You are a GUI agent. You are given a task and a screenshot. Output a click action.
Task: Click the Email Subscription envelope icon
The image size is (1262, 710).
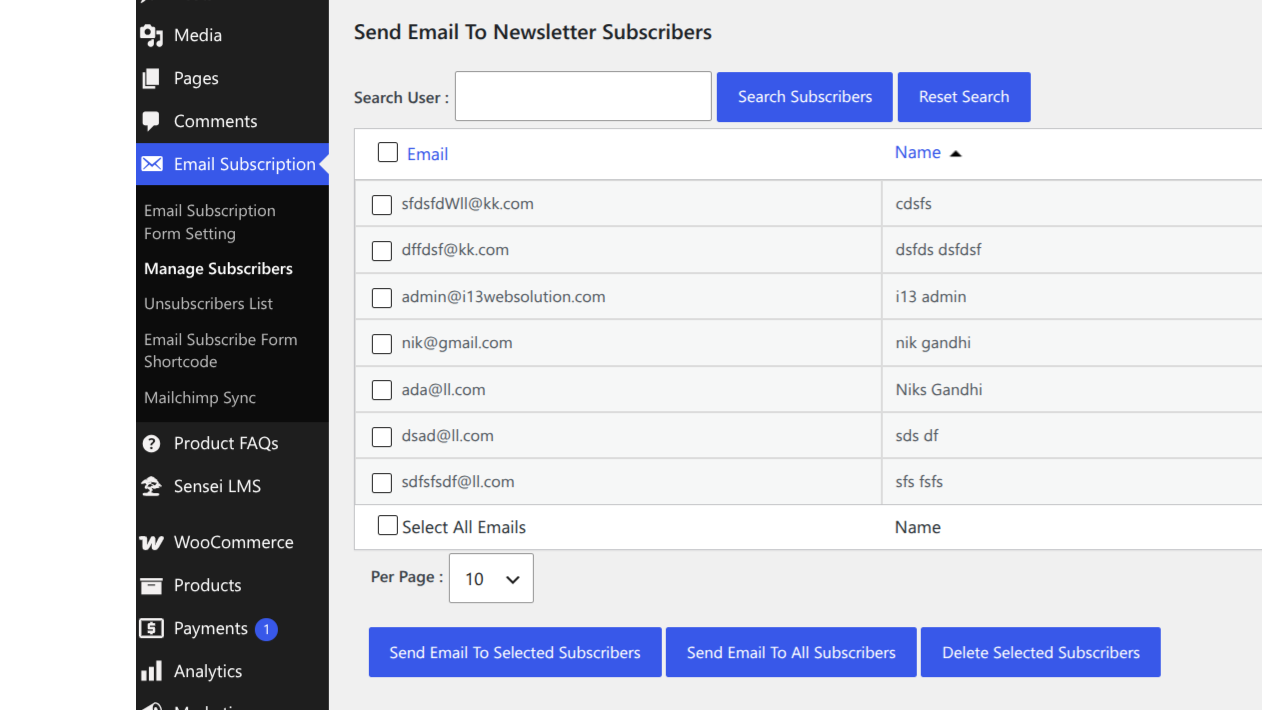click(152, 164)
